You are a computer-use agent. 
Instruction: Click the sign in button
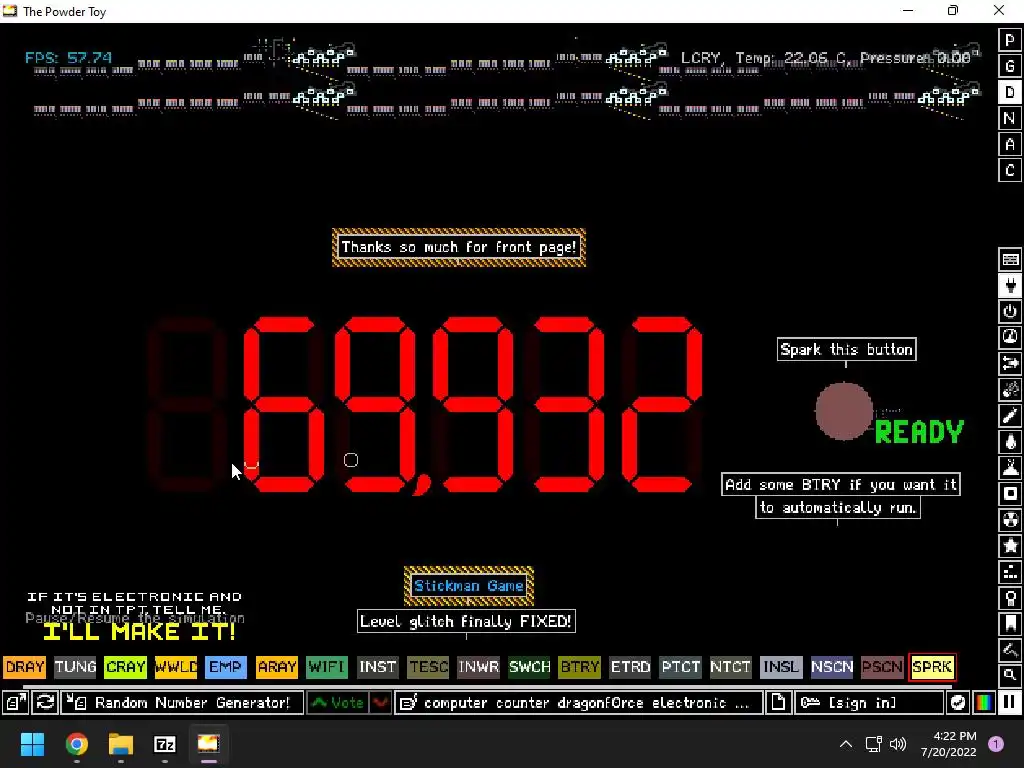(x=869, y=703)
